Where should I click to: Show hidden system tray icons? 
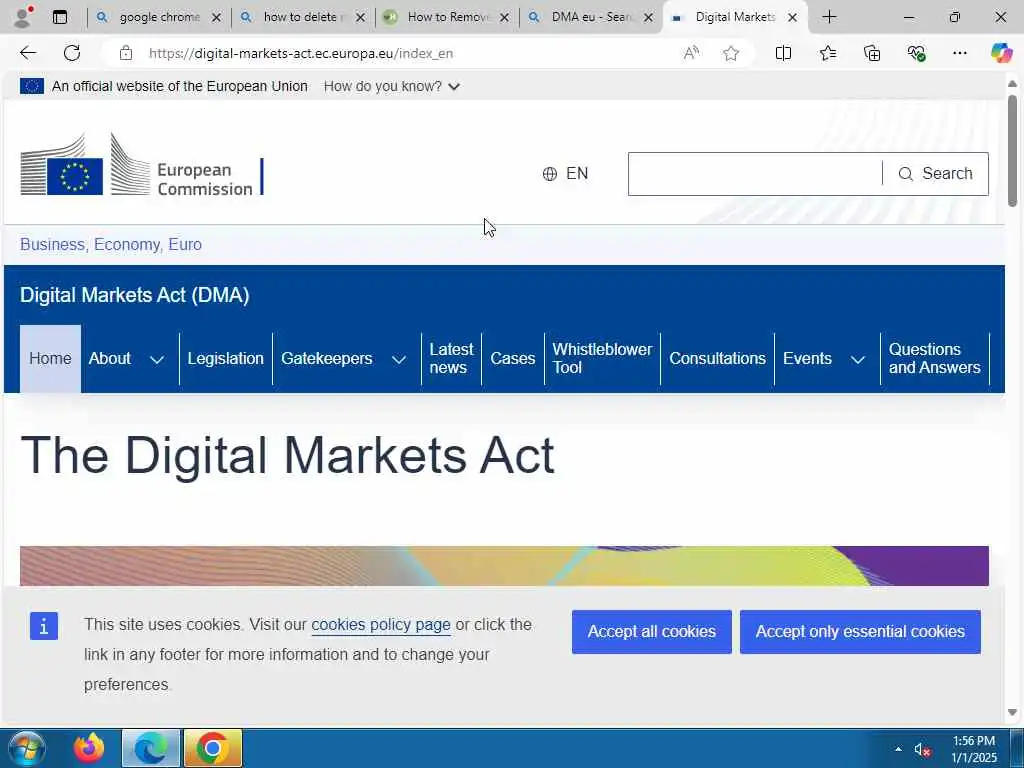pyautogui.click(x=898, y=749)
